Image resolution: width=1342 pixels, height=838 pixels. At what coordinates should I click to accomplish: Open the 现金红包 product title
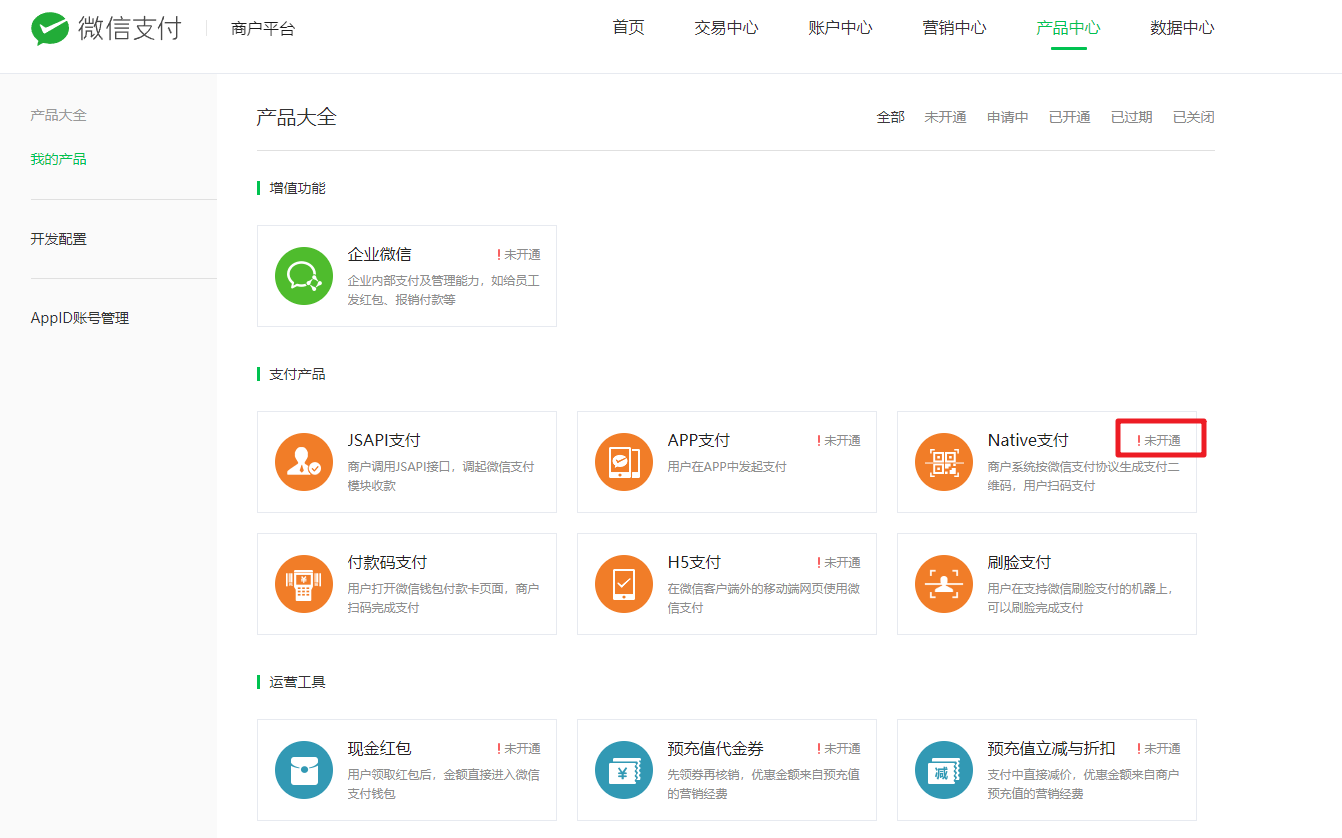[x=380, y=748]
